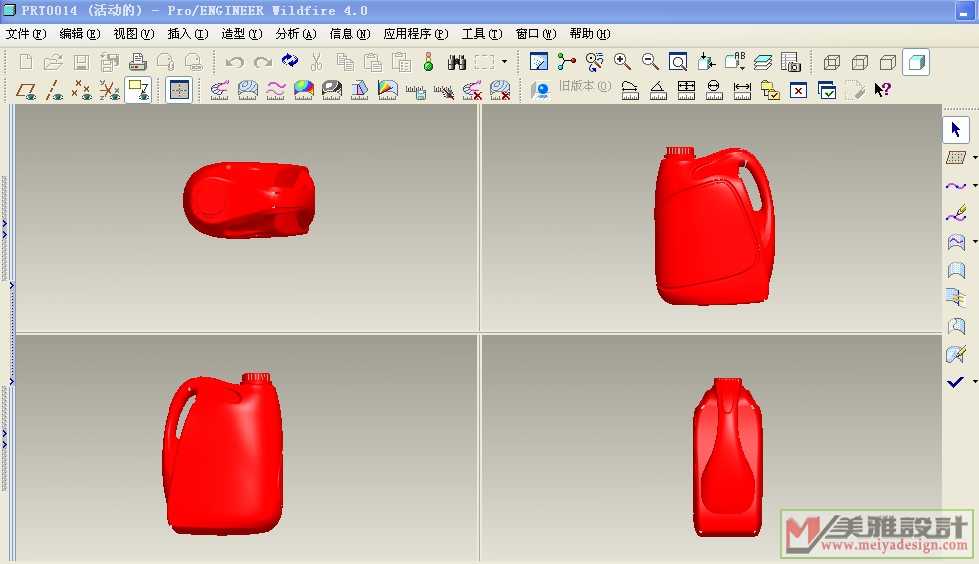Click the Distance measure icon
The image size is (979, 564).
(x=631, y=91)
